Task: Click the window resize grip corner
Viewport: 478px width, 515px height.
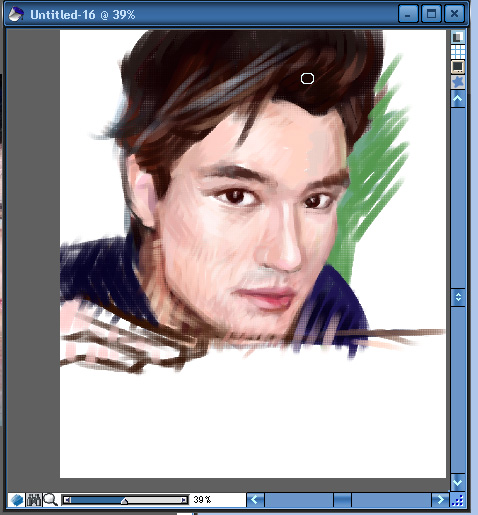Action: pyautogui.click(x=458, y=500)
